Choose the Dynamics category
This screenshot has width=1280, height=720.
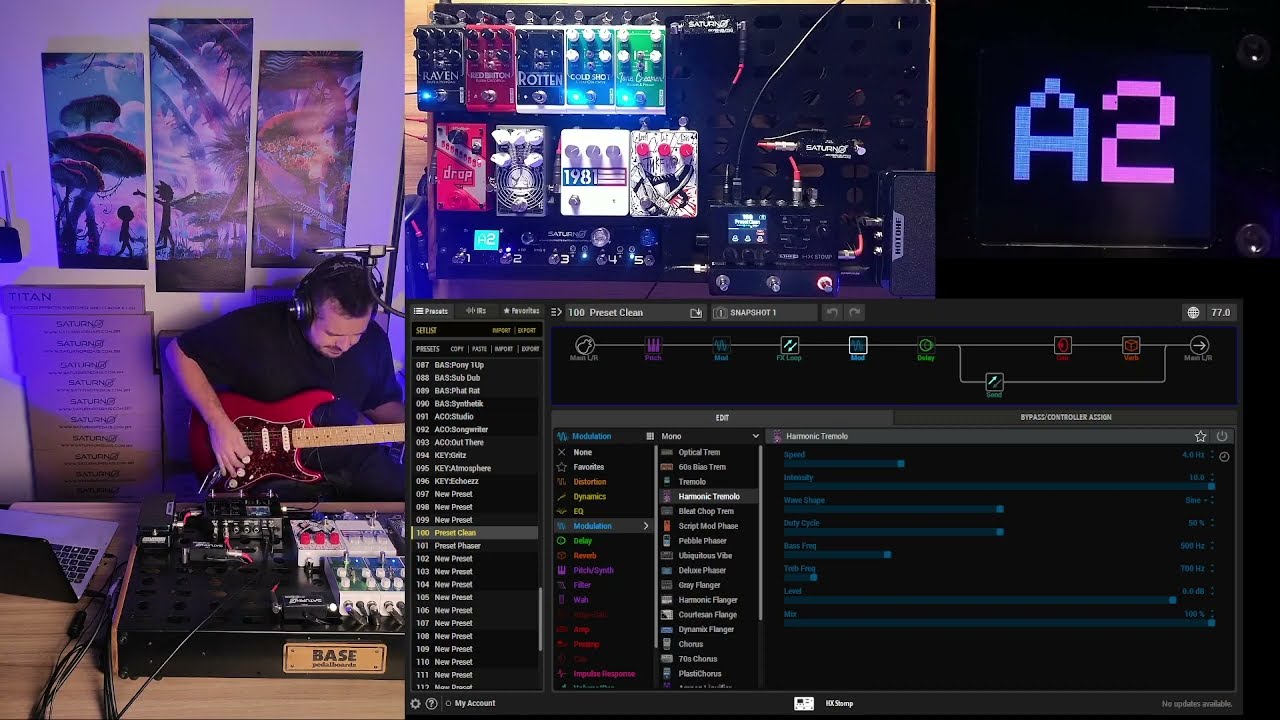[603, 496]
